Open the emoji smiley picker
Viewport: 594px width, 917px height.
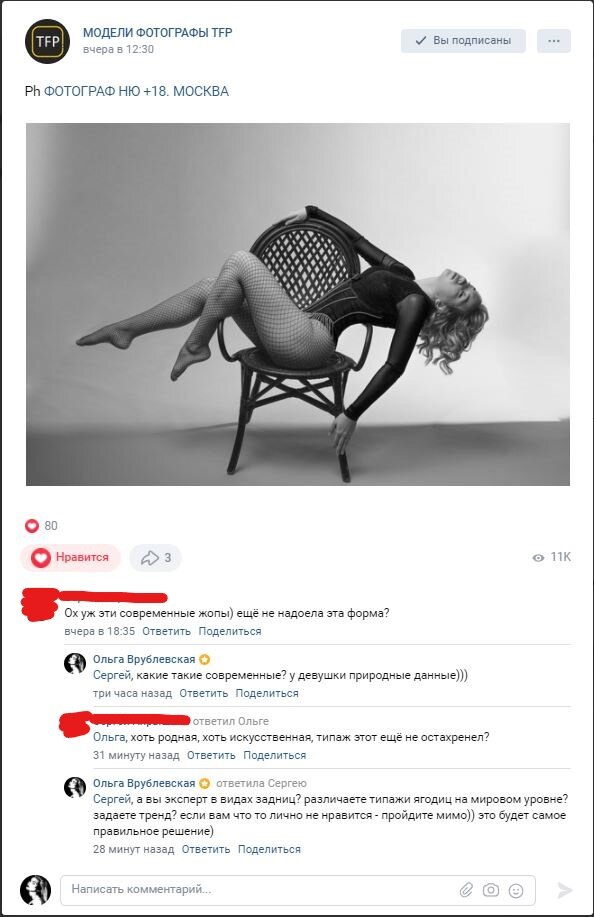pos(516,890)
